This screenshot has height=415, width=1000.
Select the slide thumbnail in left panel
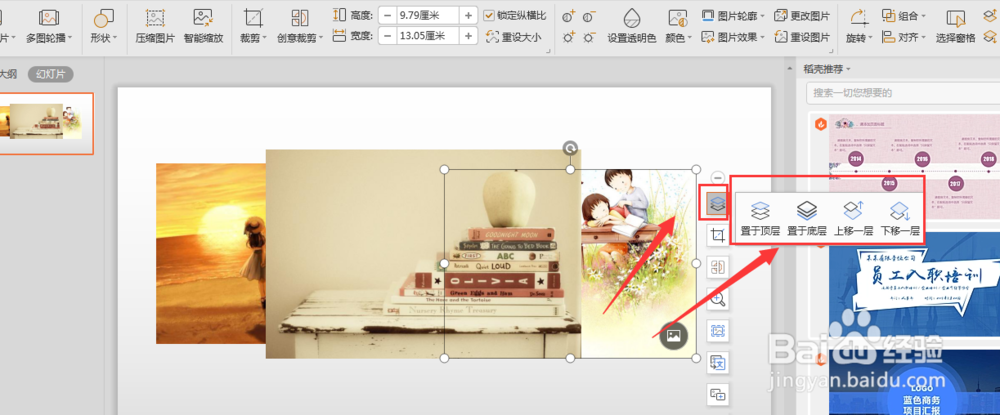pos(45,124)
